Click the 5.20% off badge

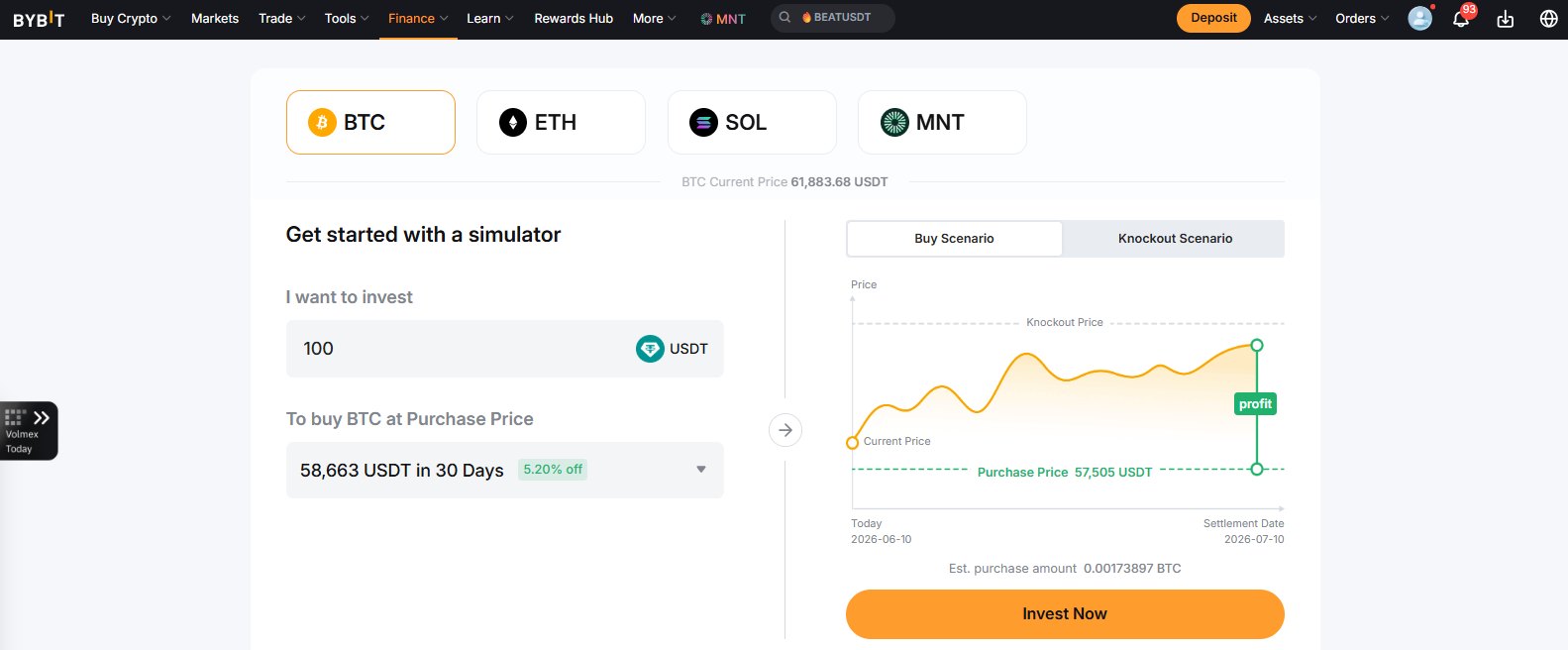click(553, 470)
